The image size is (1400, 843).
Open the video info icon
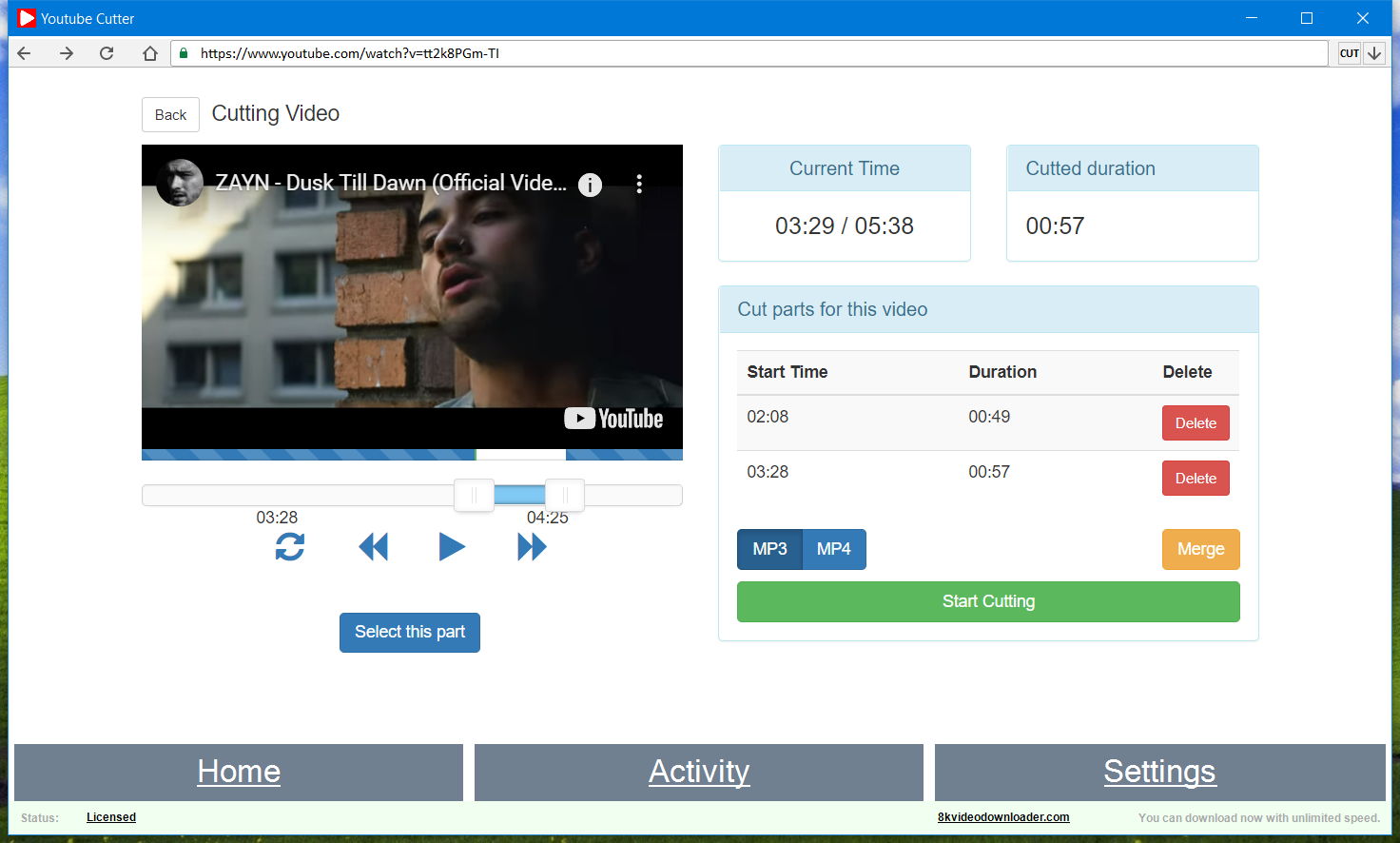590,185
